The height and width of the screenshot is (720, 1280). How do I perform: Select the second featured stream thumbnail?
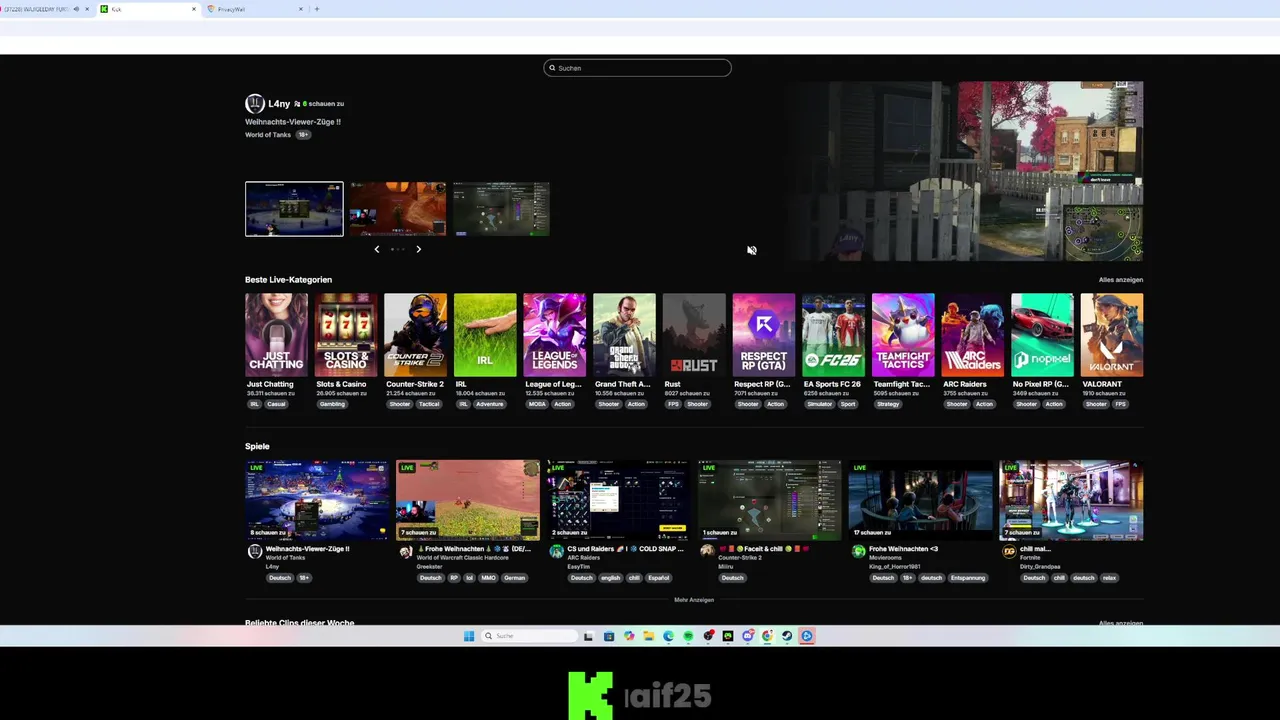point(398,209)
